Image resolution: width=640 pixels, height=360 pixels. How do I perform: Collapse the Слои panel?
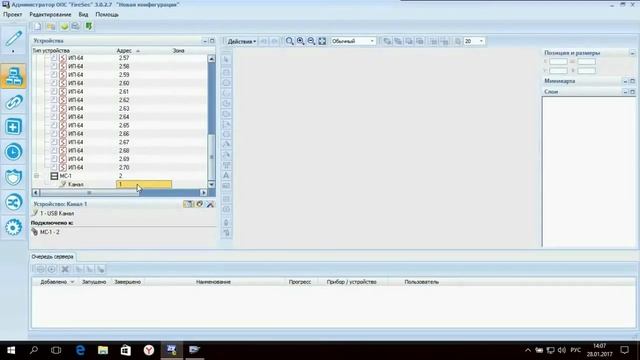[x=625, y=92]
